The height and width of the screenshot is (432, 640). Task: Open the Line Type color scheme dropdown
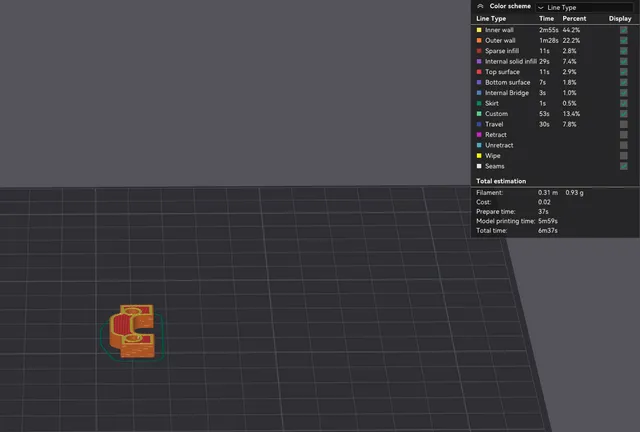[585, 7]
